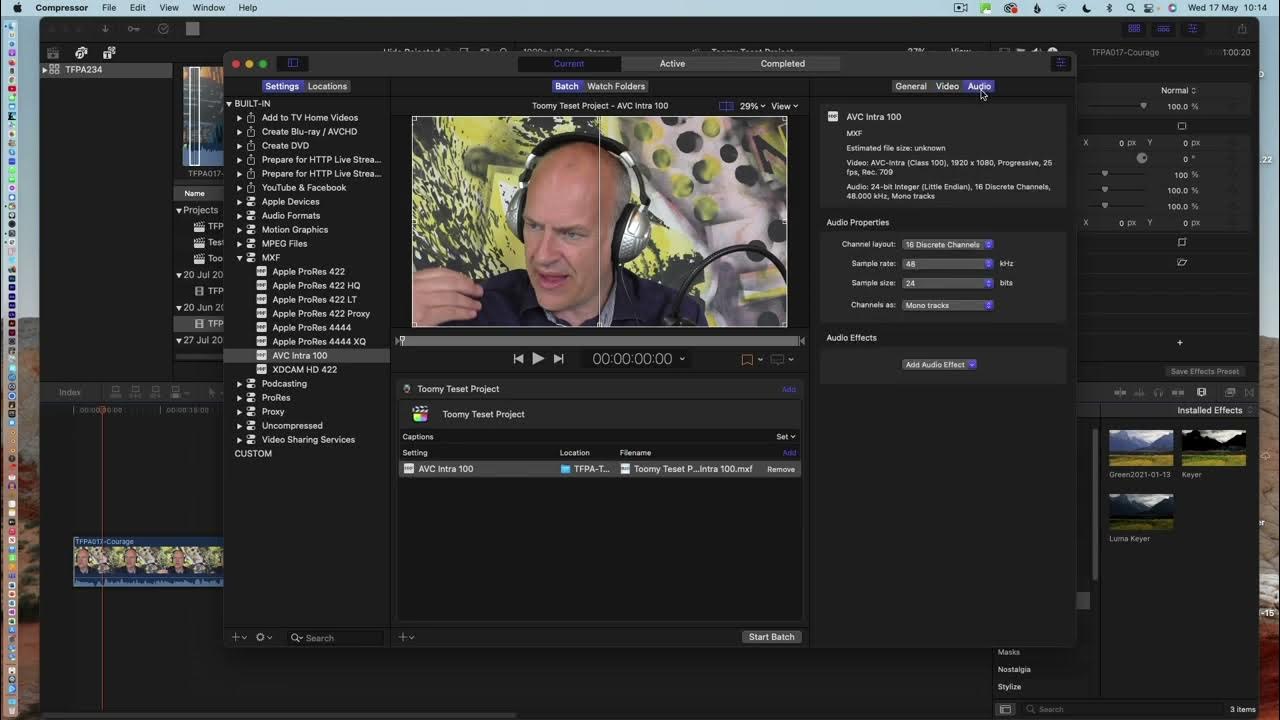Click the settings Search field
Screen dimensions: 1280x720
coord(334,638)
